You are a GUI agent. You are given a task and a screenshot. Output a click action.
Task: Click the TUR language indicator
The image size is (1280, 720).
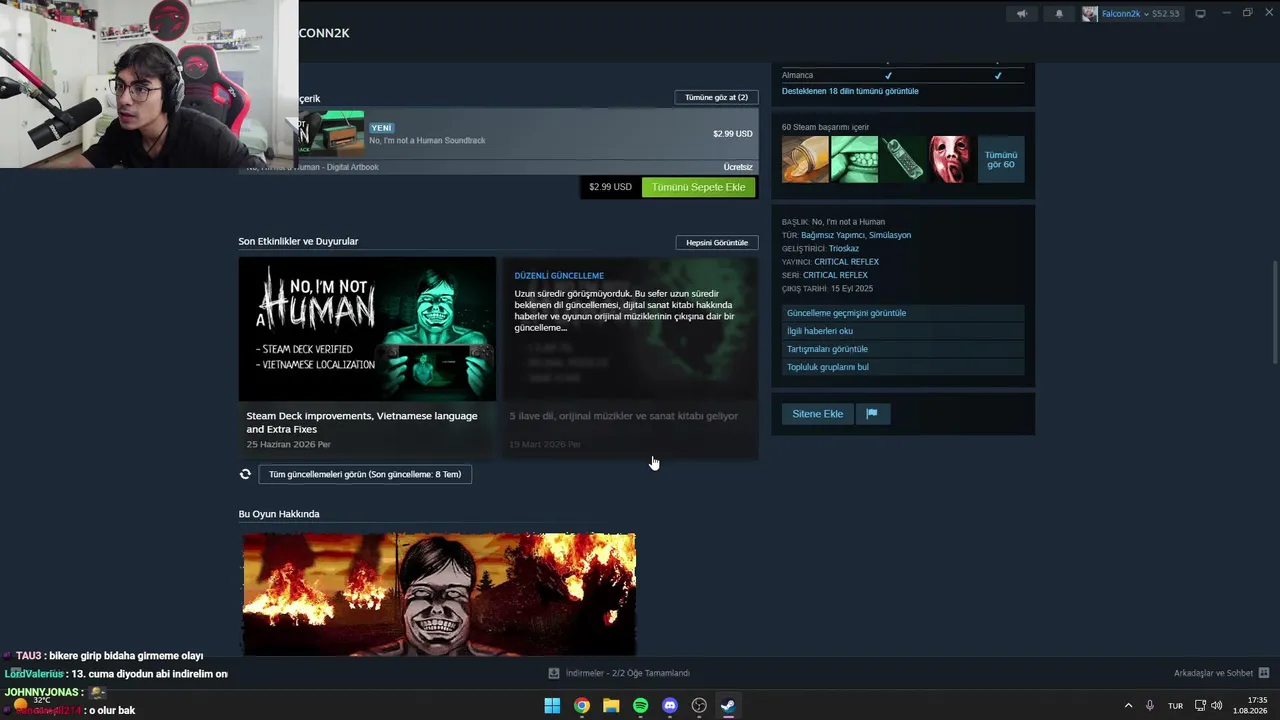coord(1176,706)
